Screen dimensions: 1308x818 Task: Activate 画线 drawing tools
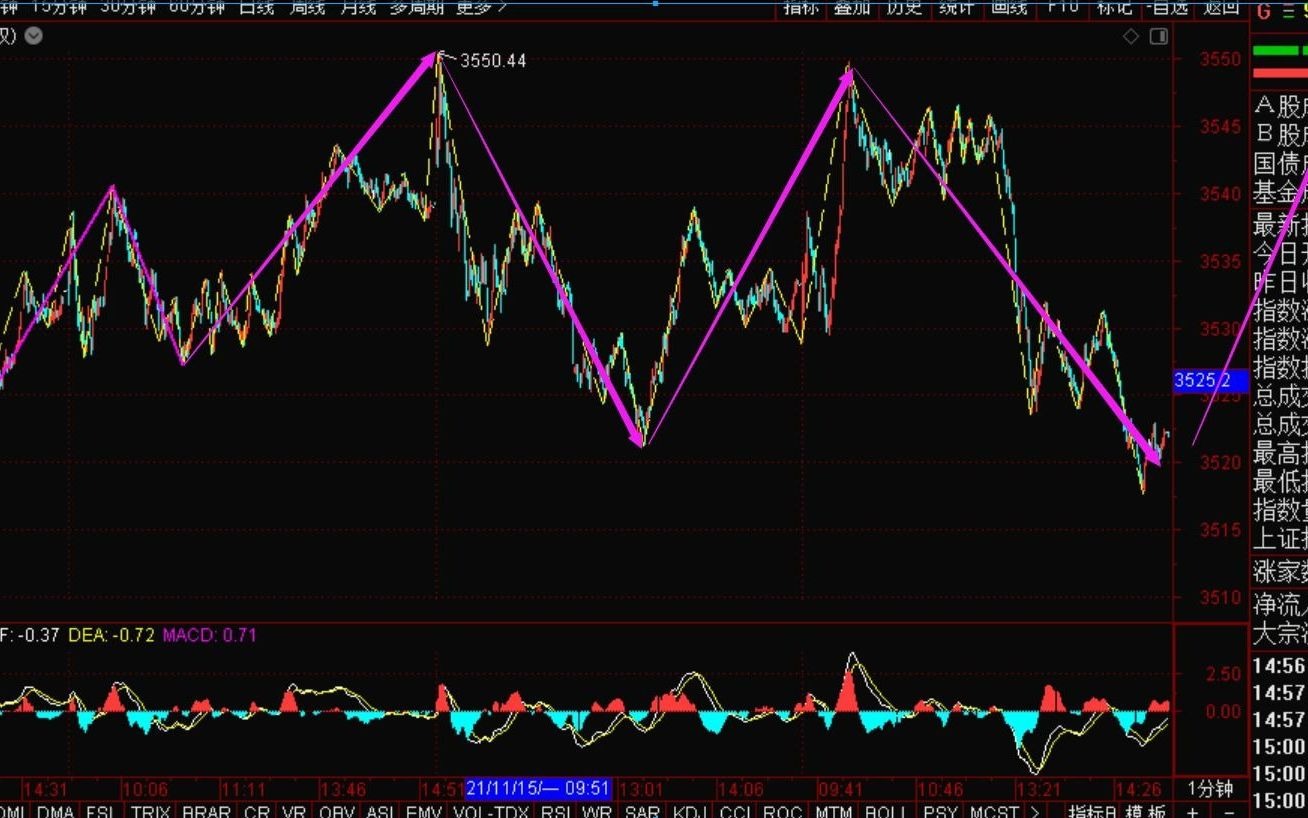[x=1009, y=7]
